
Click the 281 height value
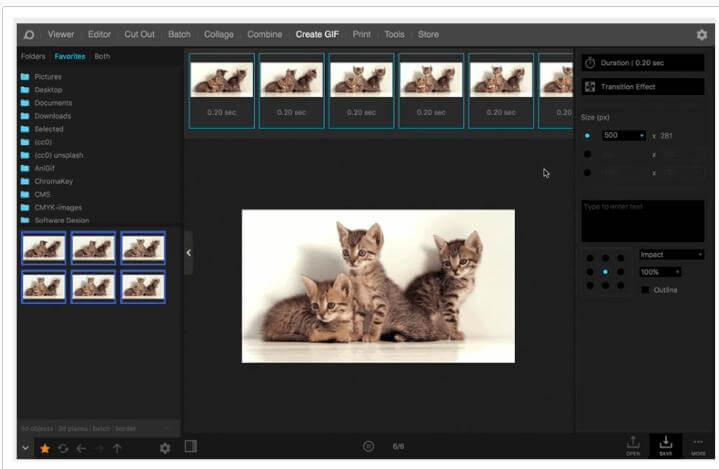[666, 136]
